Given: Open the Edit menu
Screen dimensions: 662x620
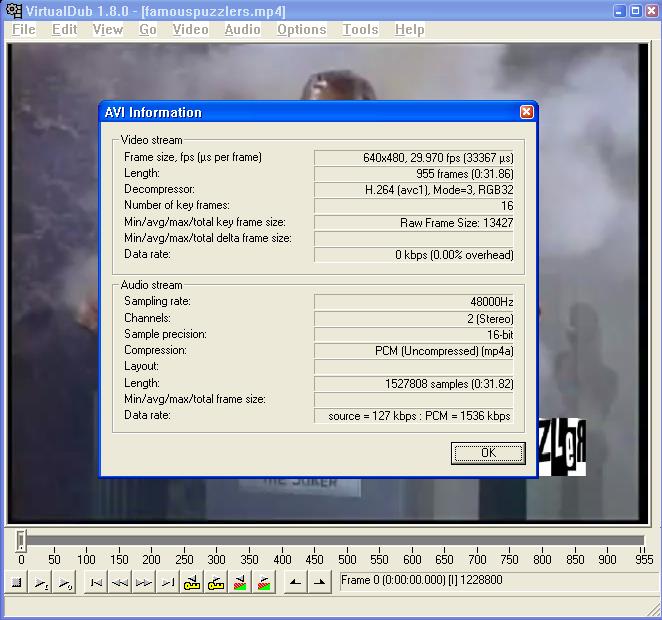Looking at the screenshot, I should point(64,30).
